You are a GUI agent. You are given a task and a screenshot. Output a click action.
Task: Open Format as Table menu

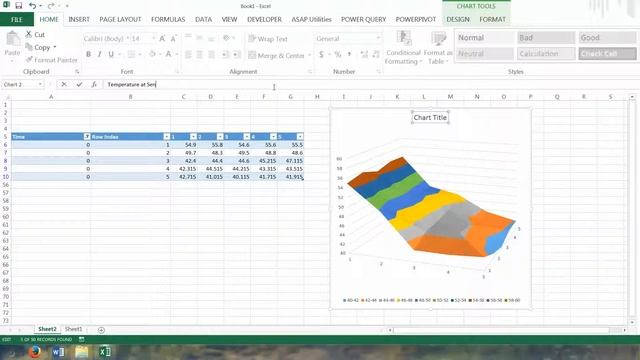[438, 48]
